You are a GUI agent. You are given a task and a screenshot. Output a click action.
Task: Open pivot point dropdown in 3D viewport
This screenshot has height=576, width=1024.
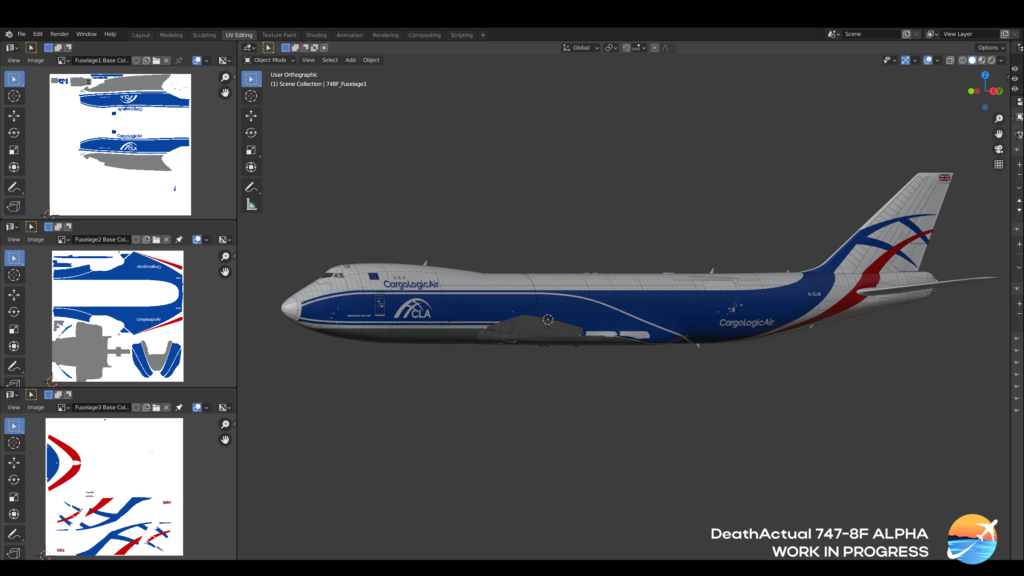click(611, 48)
